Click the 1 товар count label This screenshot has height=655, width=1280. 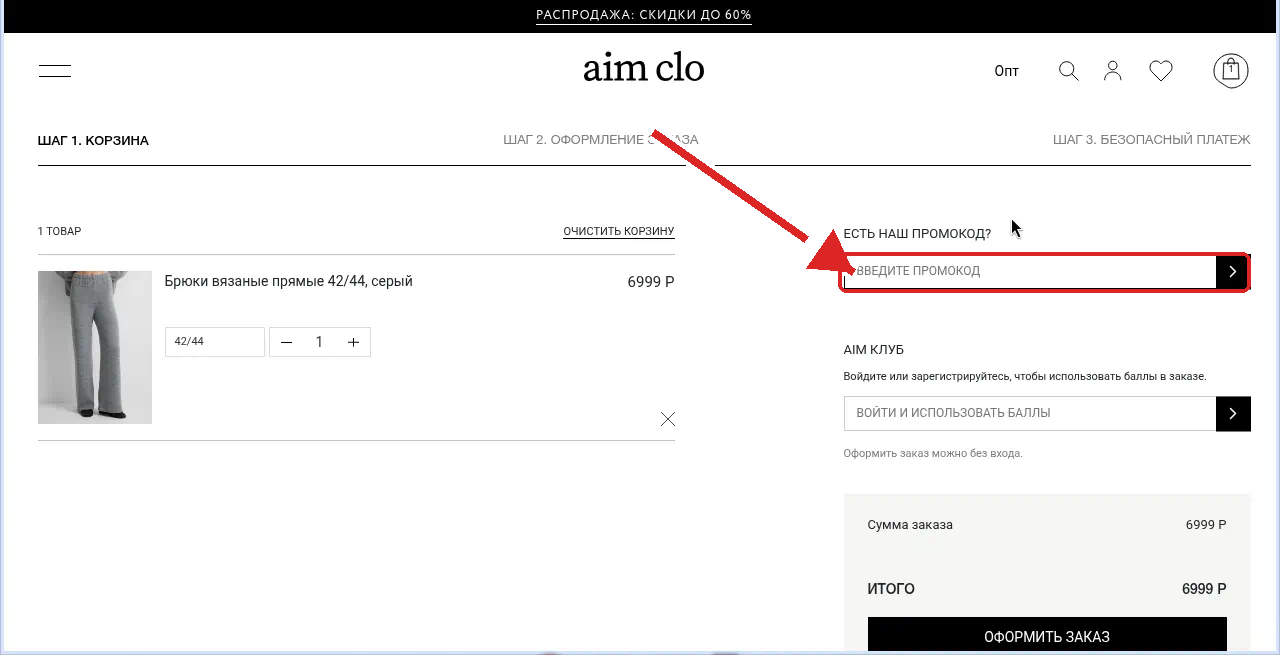pos(60,231)
